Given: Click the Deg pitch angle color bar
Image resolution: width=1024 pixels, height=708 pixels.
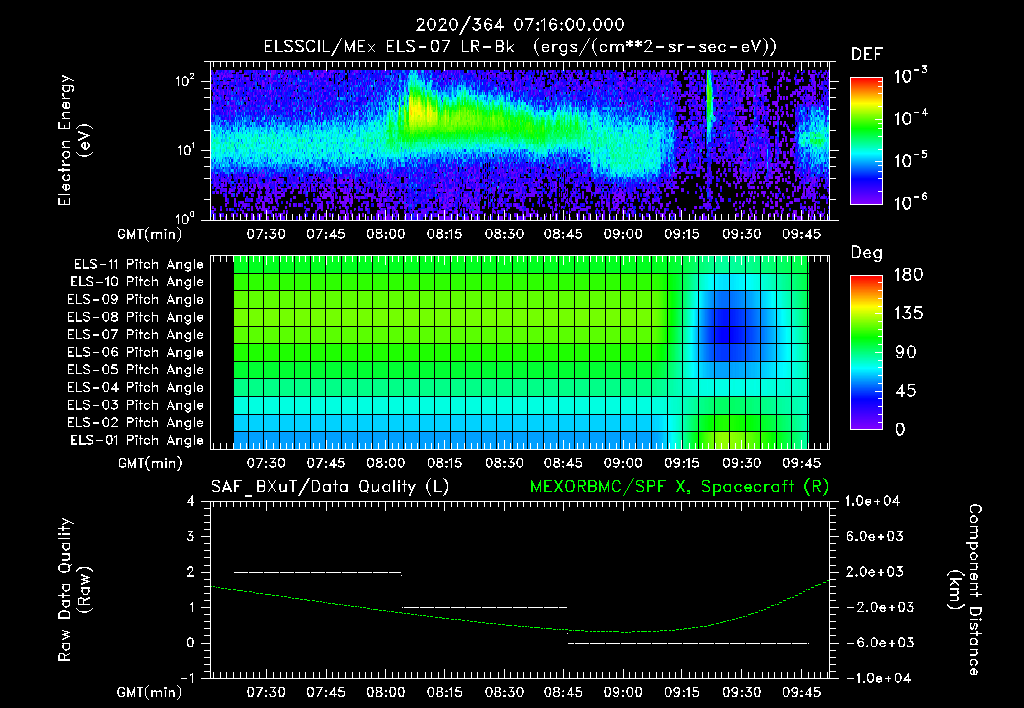Looking at the screenshot, I should click(866, 352).
